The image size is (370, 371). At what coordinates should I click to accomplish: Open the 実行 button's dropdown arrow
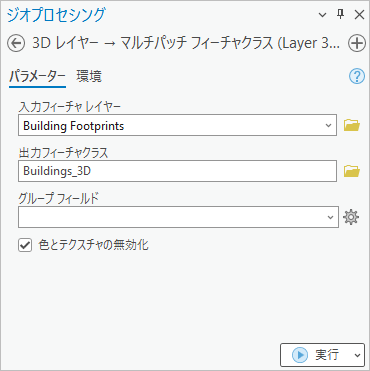point(357,355)
